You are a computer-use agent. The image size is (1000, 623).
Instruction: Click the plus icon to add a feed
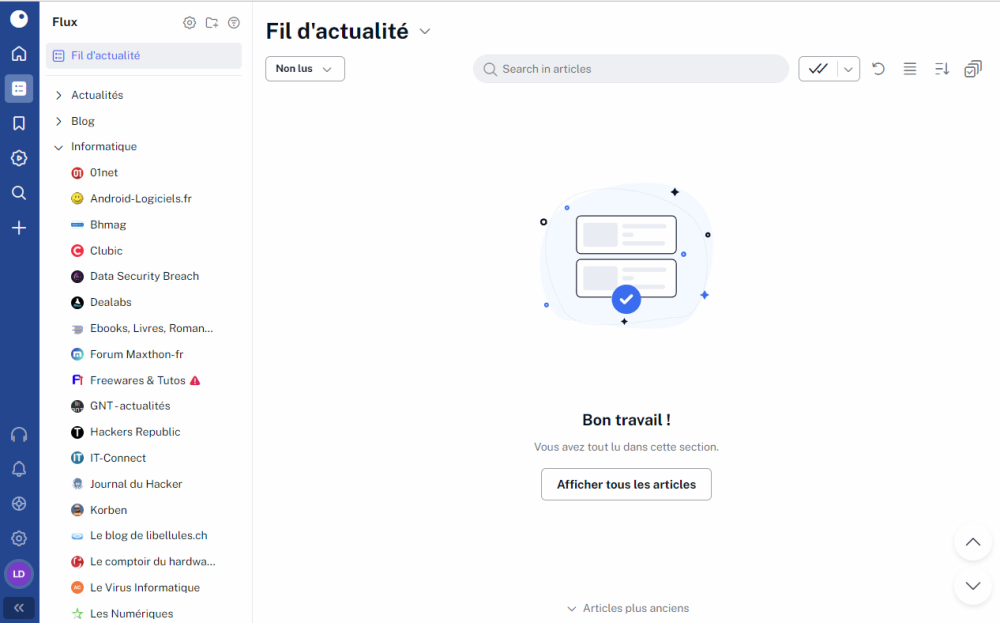(x=19, y=228)
